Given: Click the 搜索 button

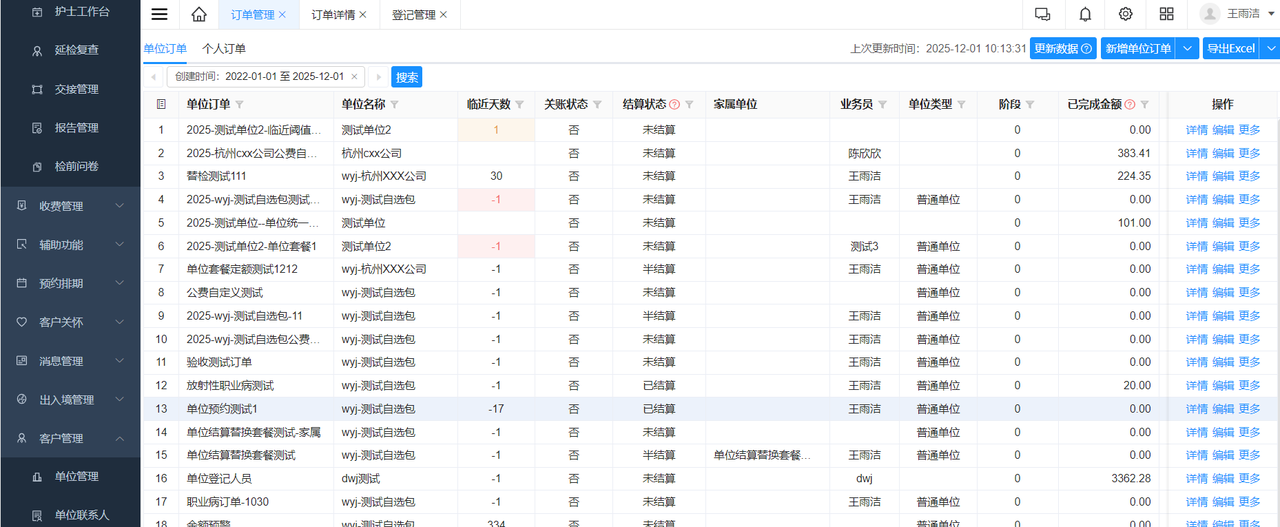Looking at the screenshot, I should coord(407,77).
